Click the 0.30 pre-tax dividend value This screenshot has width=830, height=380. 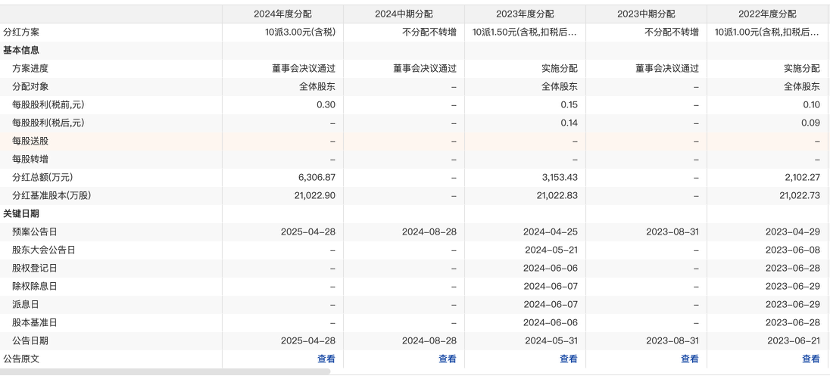coord(326,105)
